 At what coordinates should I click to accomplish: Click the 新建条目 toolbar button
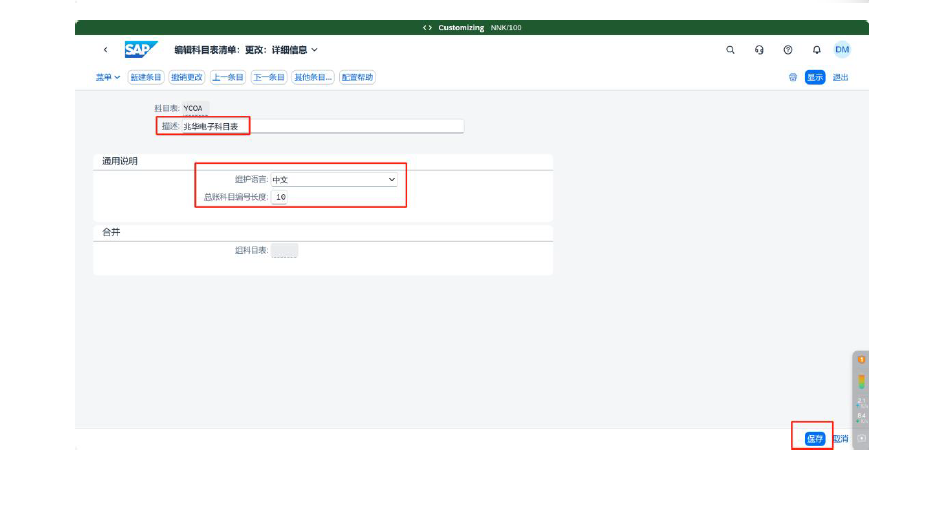145,77
